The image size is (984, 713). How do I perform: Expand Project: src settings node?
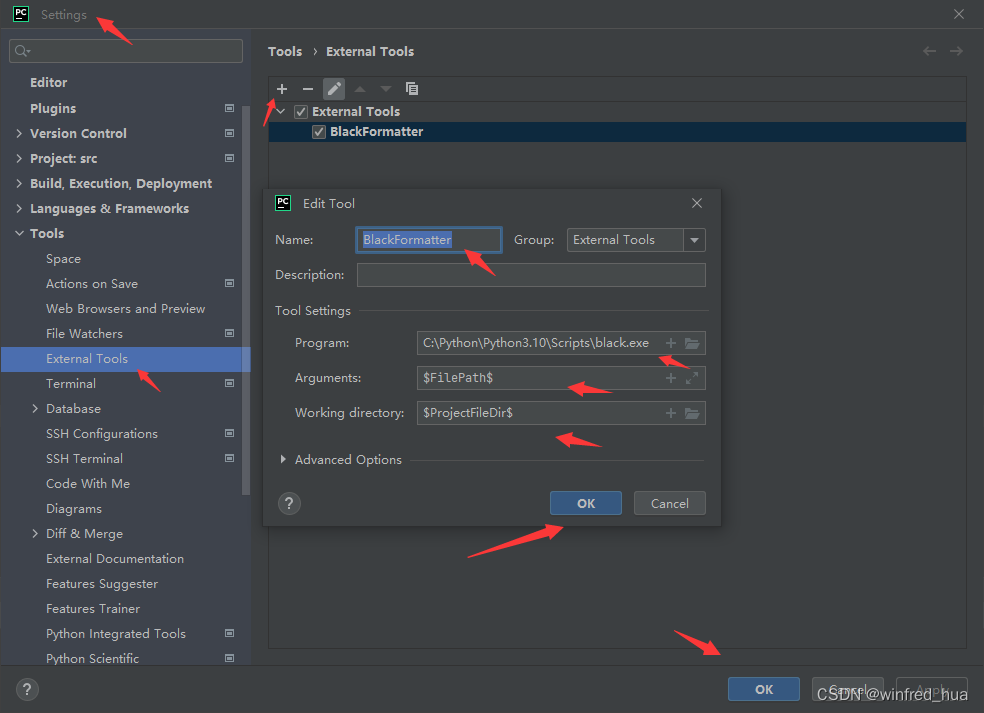click(19, 158)
